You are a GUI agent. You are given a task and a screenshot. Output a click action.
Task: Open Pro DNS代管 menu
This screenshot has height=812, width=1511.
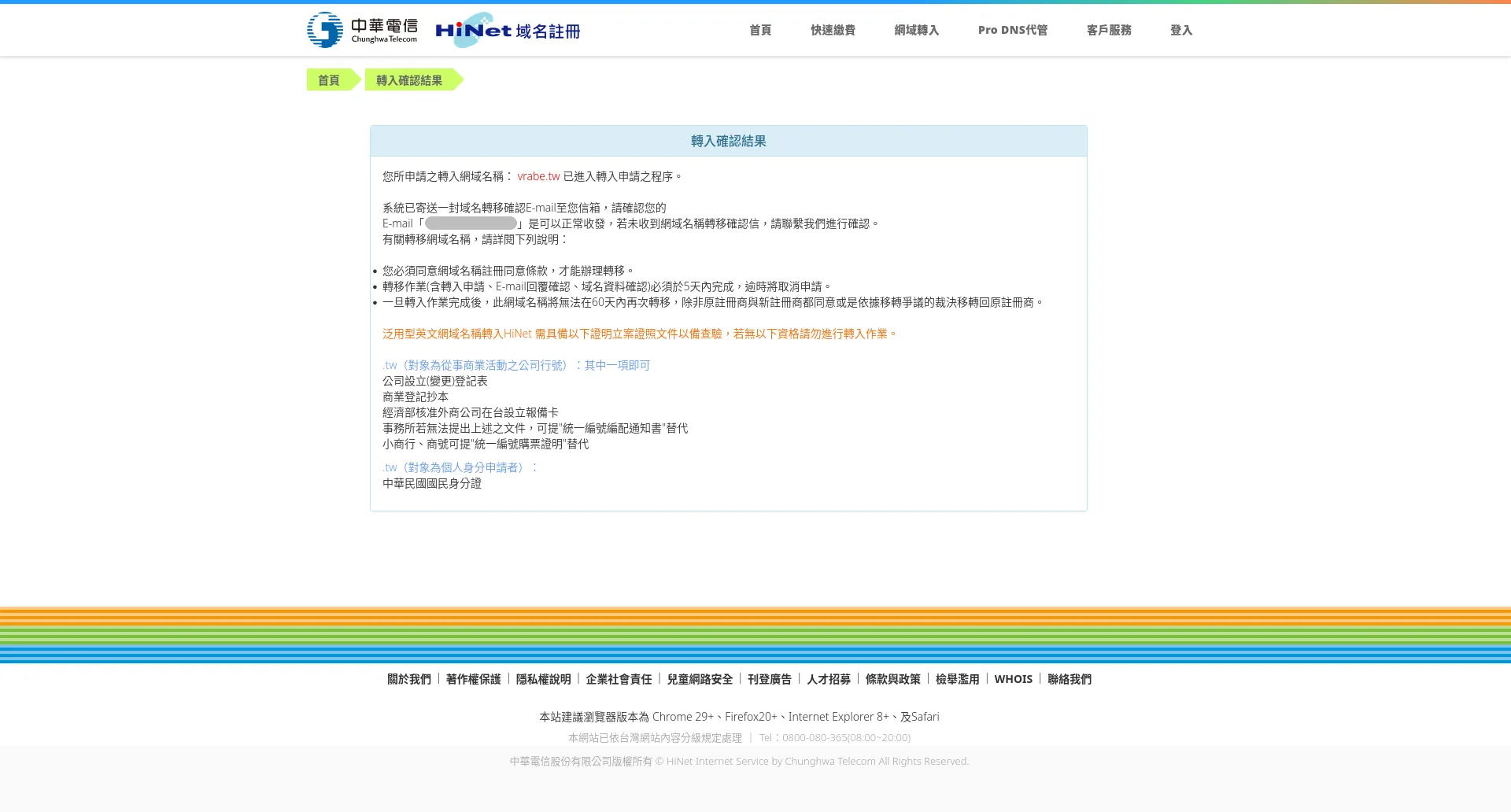click(x=1012, y=30)
